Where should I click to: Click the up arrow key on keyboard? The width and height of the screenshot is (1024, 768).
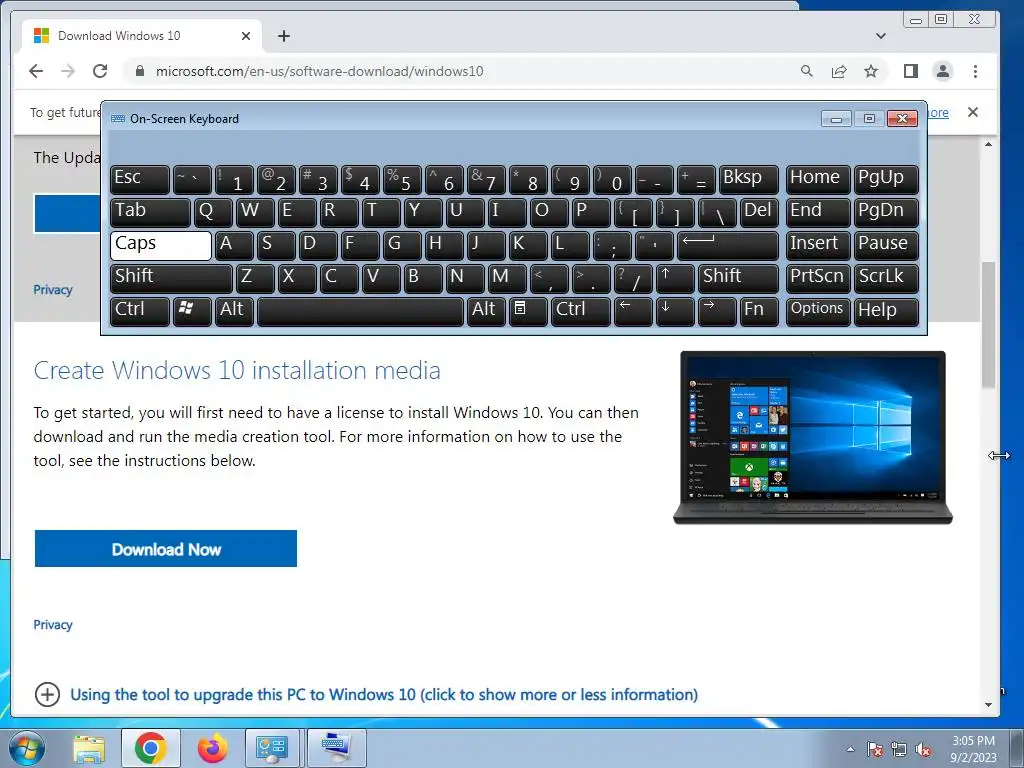tap(675, 278)
